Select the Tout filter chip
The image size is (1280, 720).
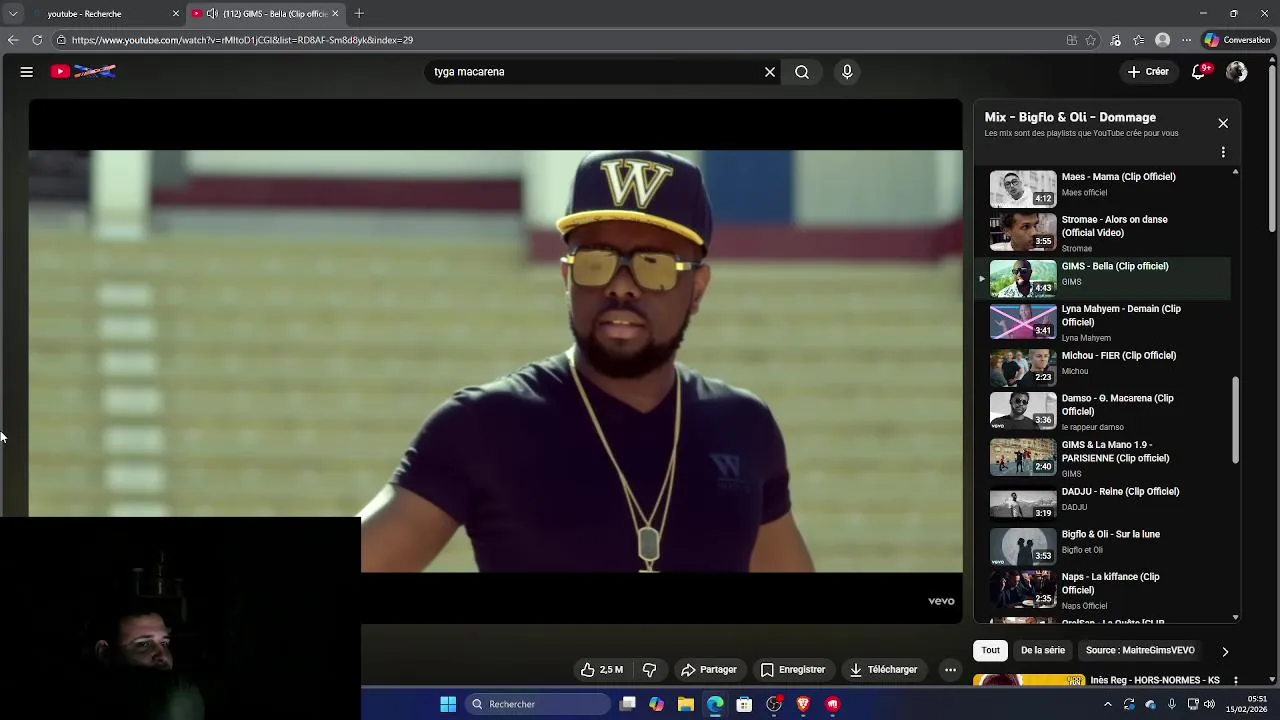pyautogui.click(x=990, y=650)
